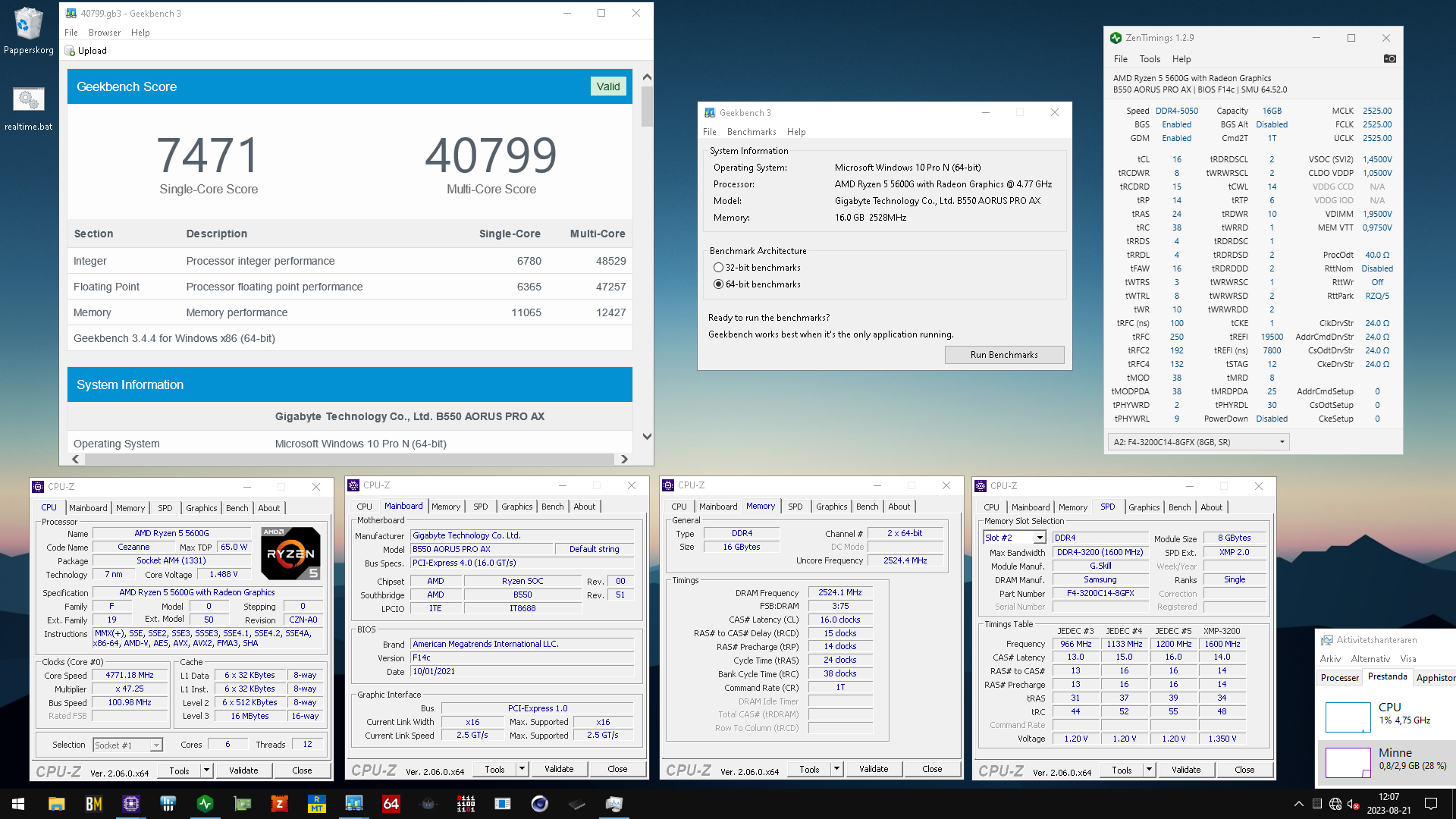The image size is (1456, 819).
Task: Click the Upload icon in Geekbench toolbar
Action: tap(71, 51)
